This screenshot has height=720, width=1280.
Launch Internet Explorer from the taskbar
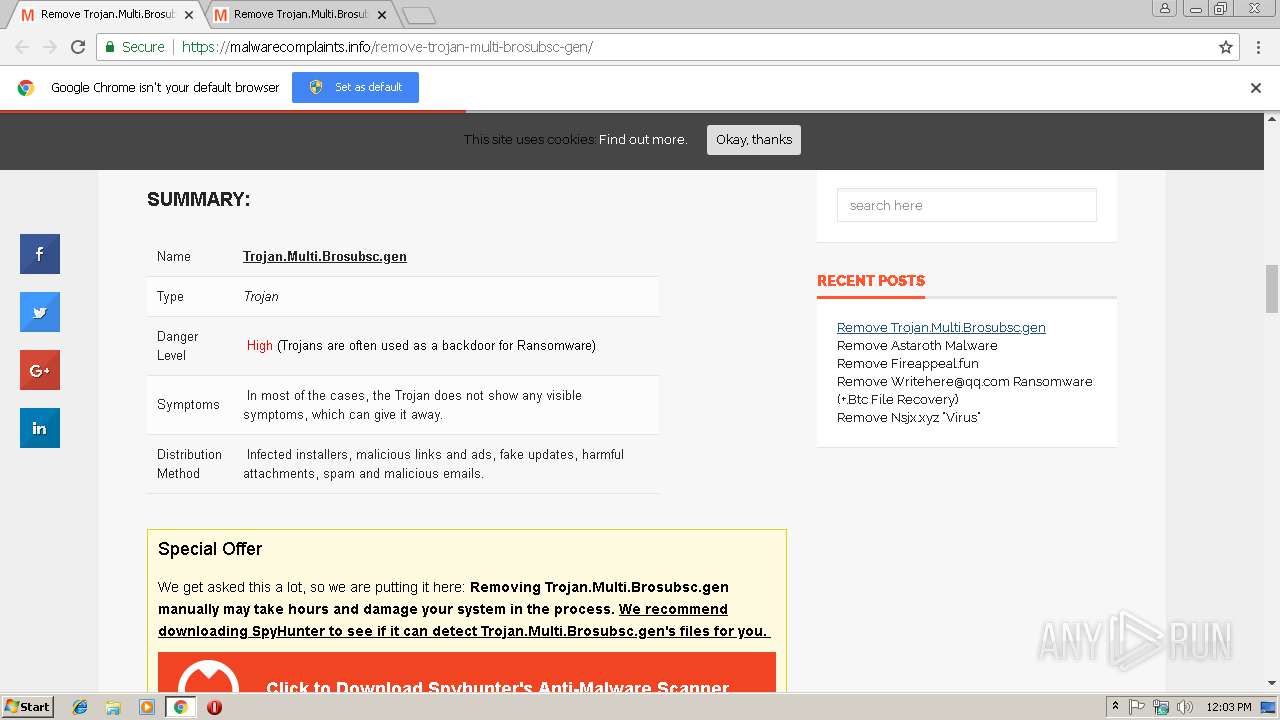tap(81, 707)
